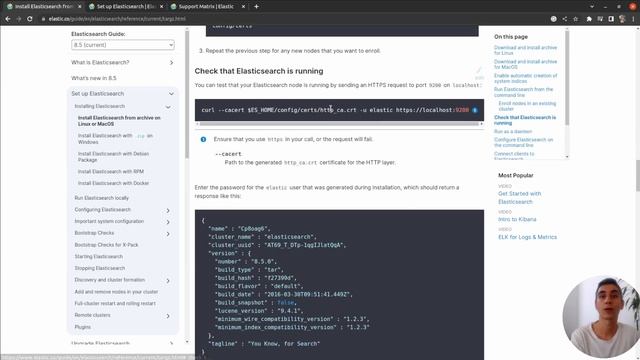Image resolution: width=640 pixels, height=360 pixels.
Task: Click the webcam presenter thumbnail
Action: pyautogui.click(x=601, y=317)
